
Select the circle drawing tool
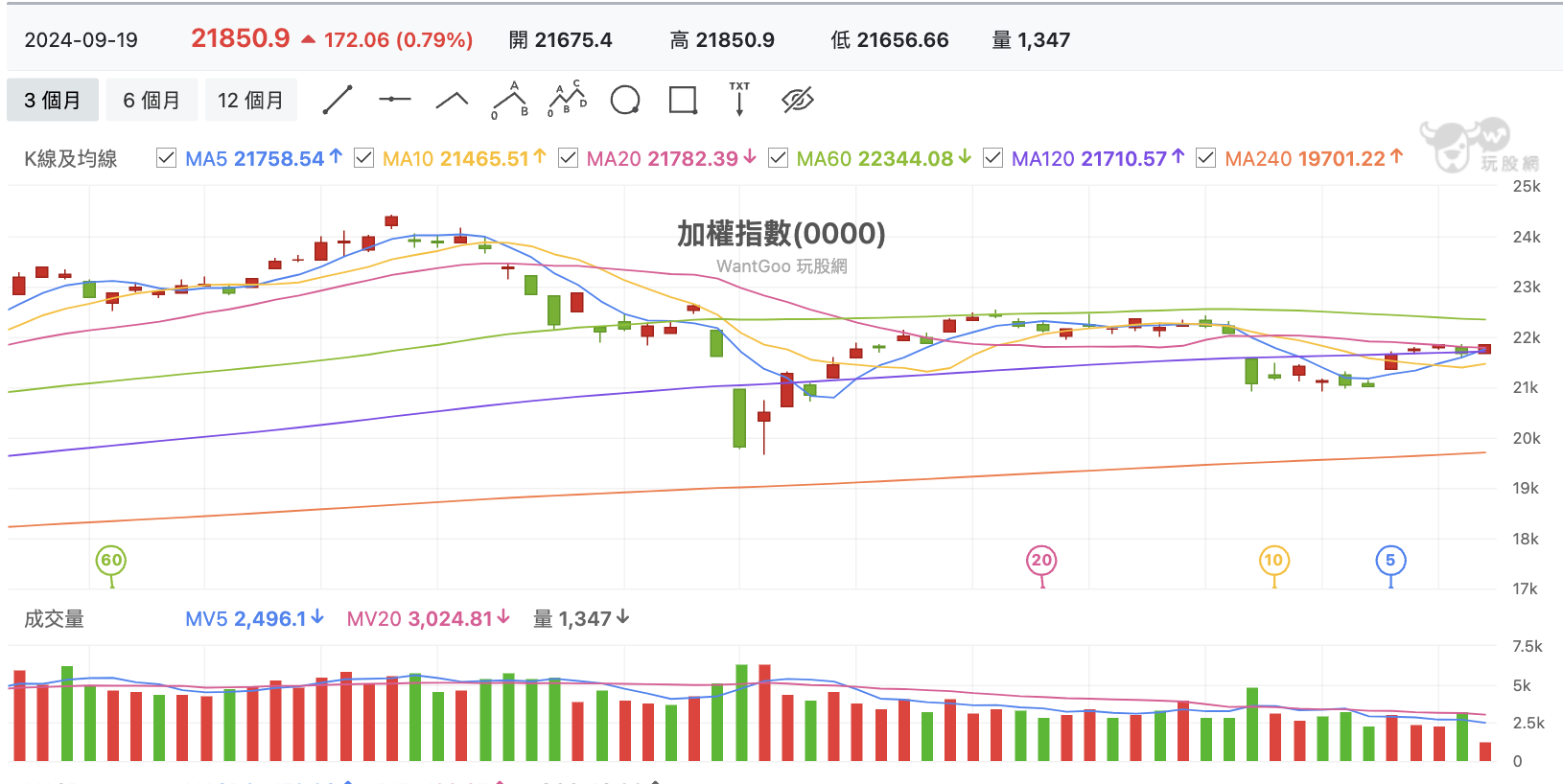(x=625, y=100)
